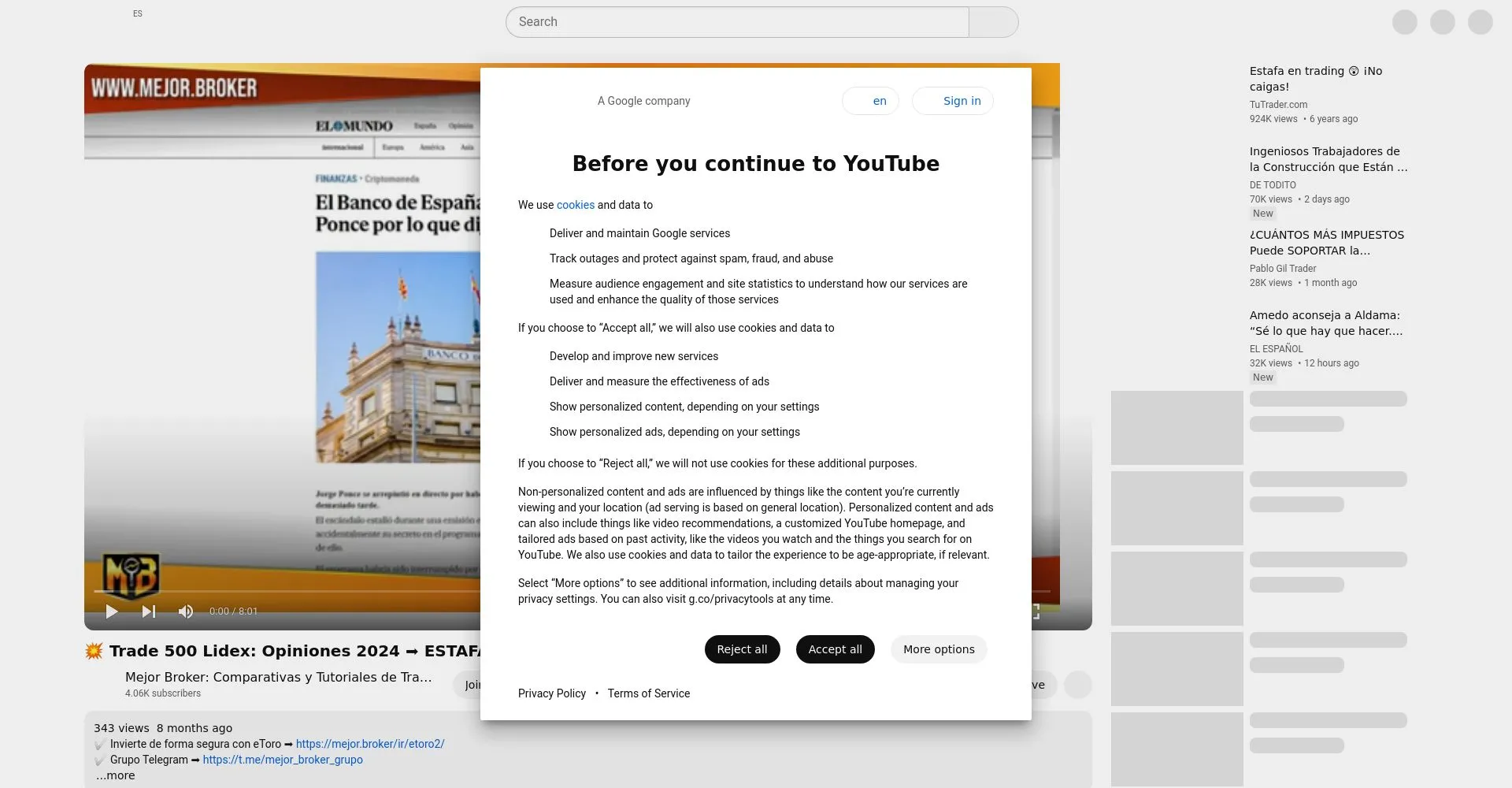Skip to the next video

point(149,611)
